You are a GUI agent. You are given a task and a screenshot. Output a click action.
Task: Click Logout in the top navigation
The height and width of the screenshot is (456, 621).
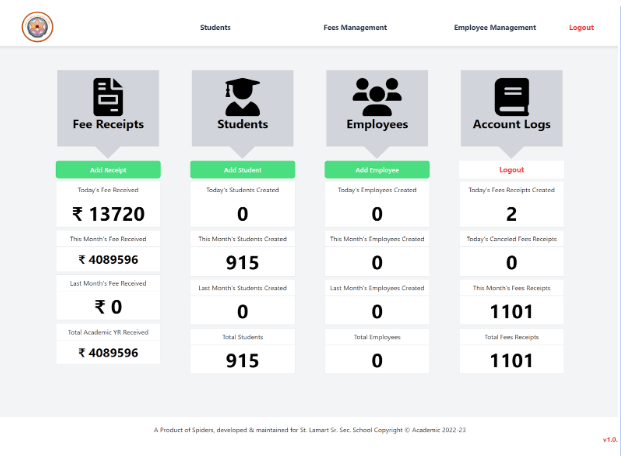click(x=581, y=27)
